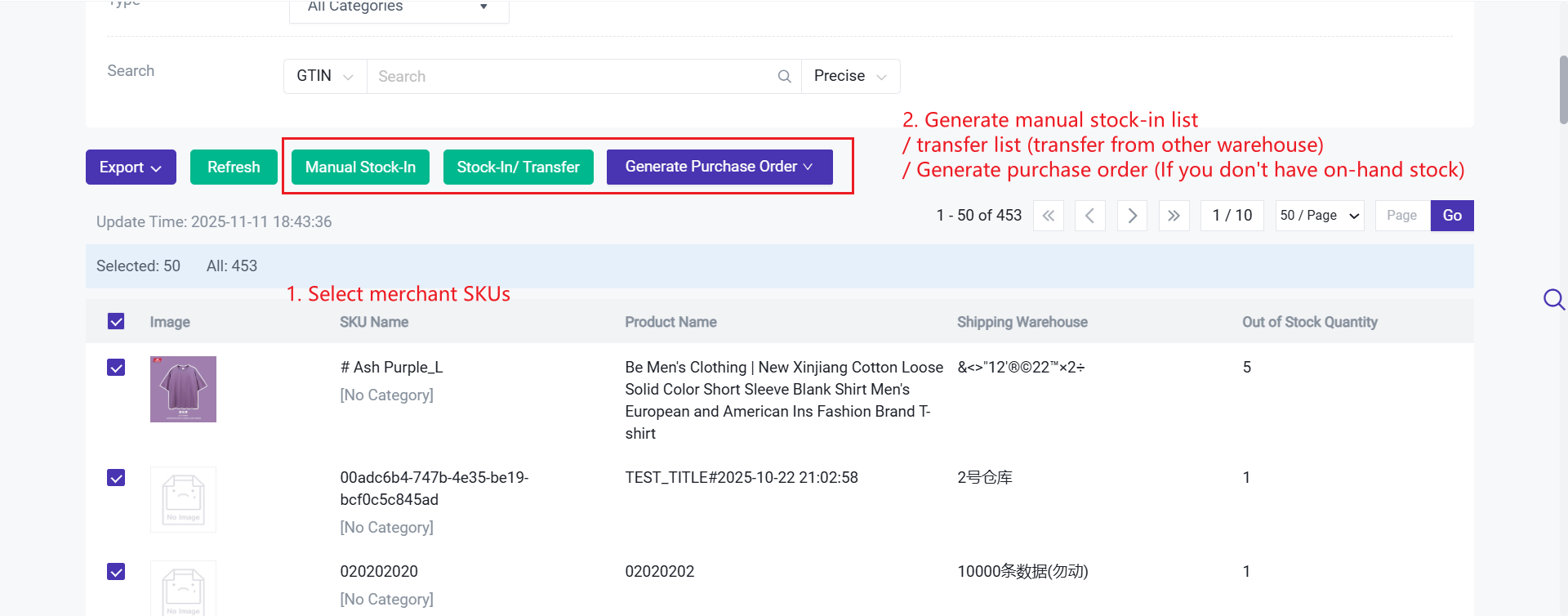Toggle the select-all checkbox in table header

click(x=116, y=322)
